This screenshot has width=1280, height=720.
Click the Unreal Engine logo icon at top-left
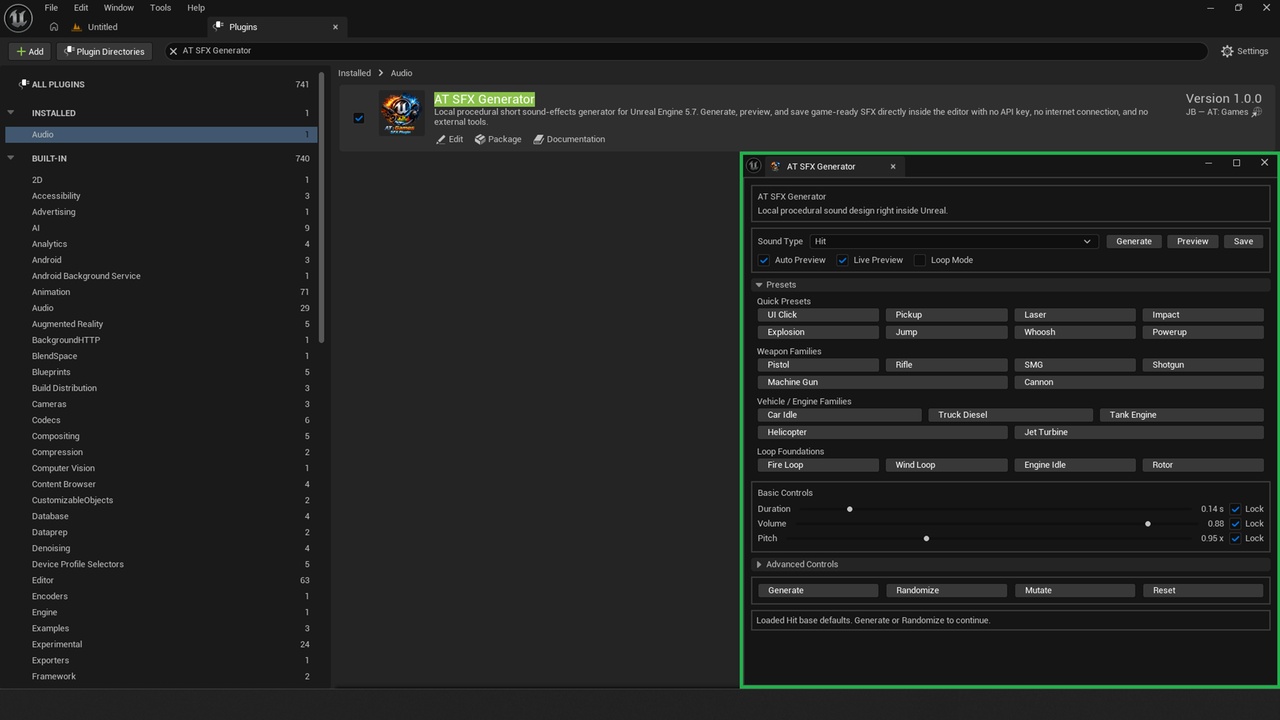(18, 19)
